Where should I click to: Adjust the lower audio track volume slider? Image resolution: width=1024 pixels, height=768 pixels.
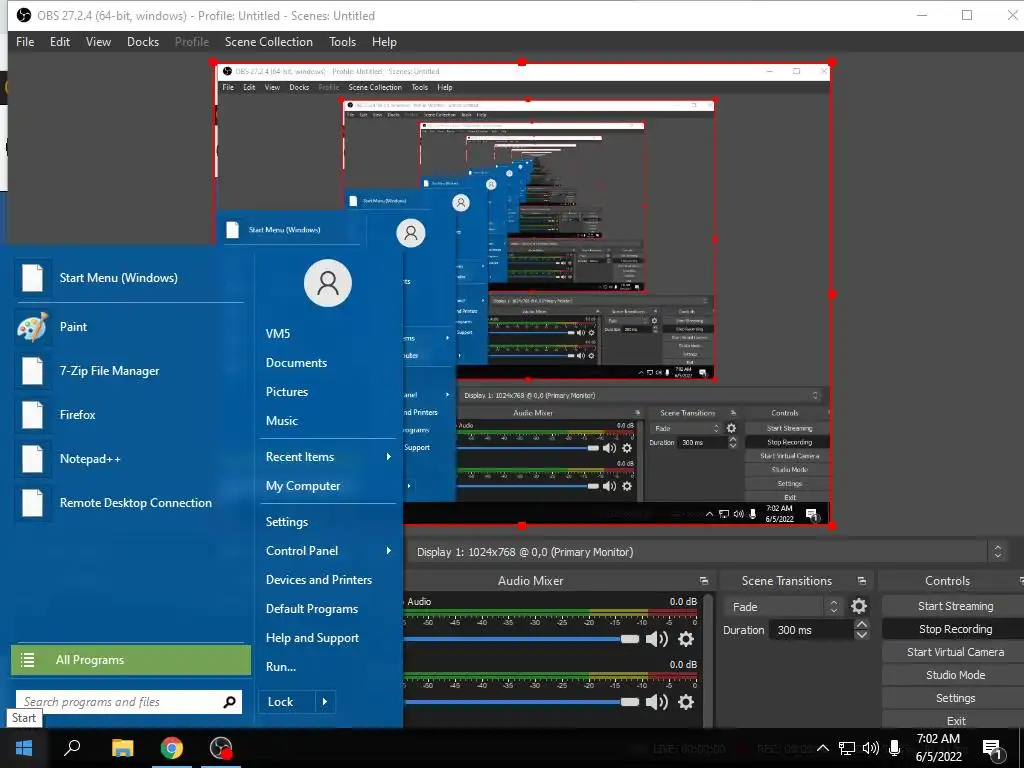coord(630,702)
